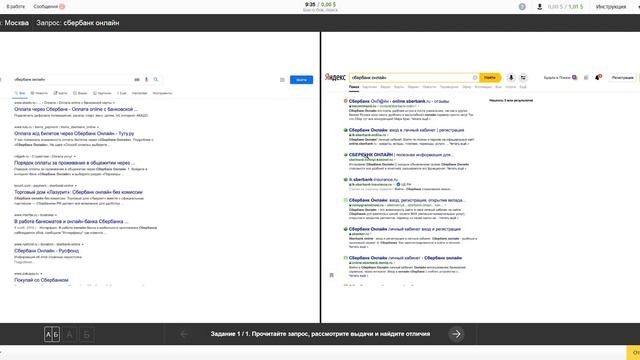Open result 'Сбербанк Онлайн: вход в личный кабинет | регистрация'
This screenshot has width=640, height=360.
(x=407, y=130)
